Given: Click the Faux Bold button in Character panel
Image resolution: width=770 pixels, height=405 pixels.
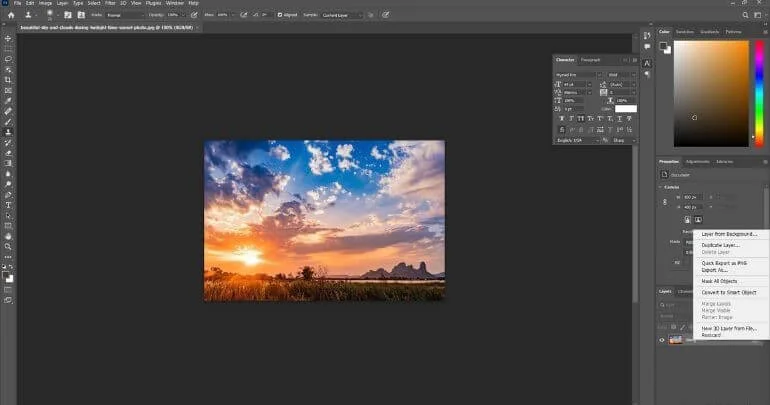Looking at the screenshot, I should point(562,119).
